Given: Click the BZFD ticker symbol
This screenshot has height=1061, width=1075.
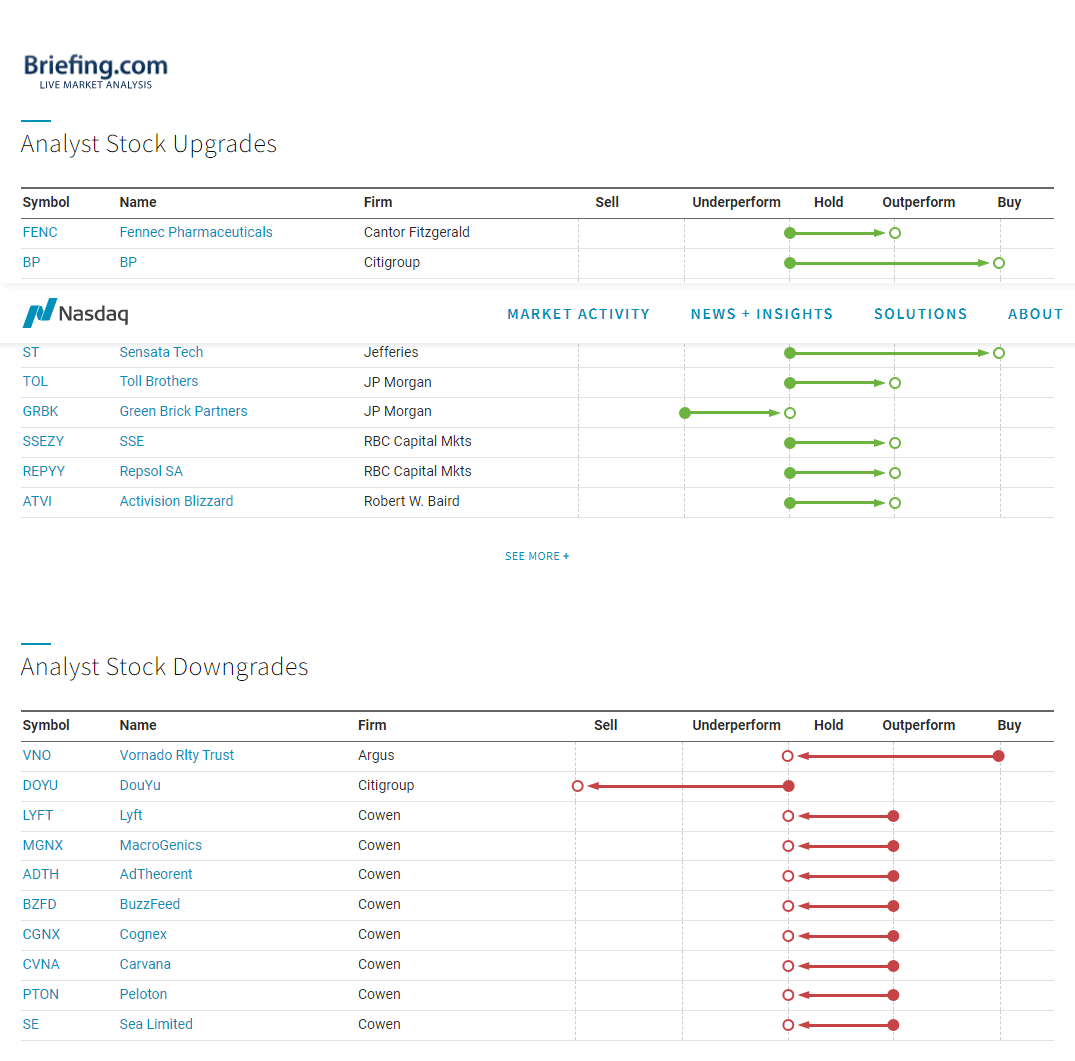Looking at the screenshot, I should 40,905.
